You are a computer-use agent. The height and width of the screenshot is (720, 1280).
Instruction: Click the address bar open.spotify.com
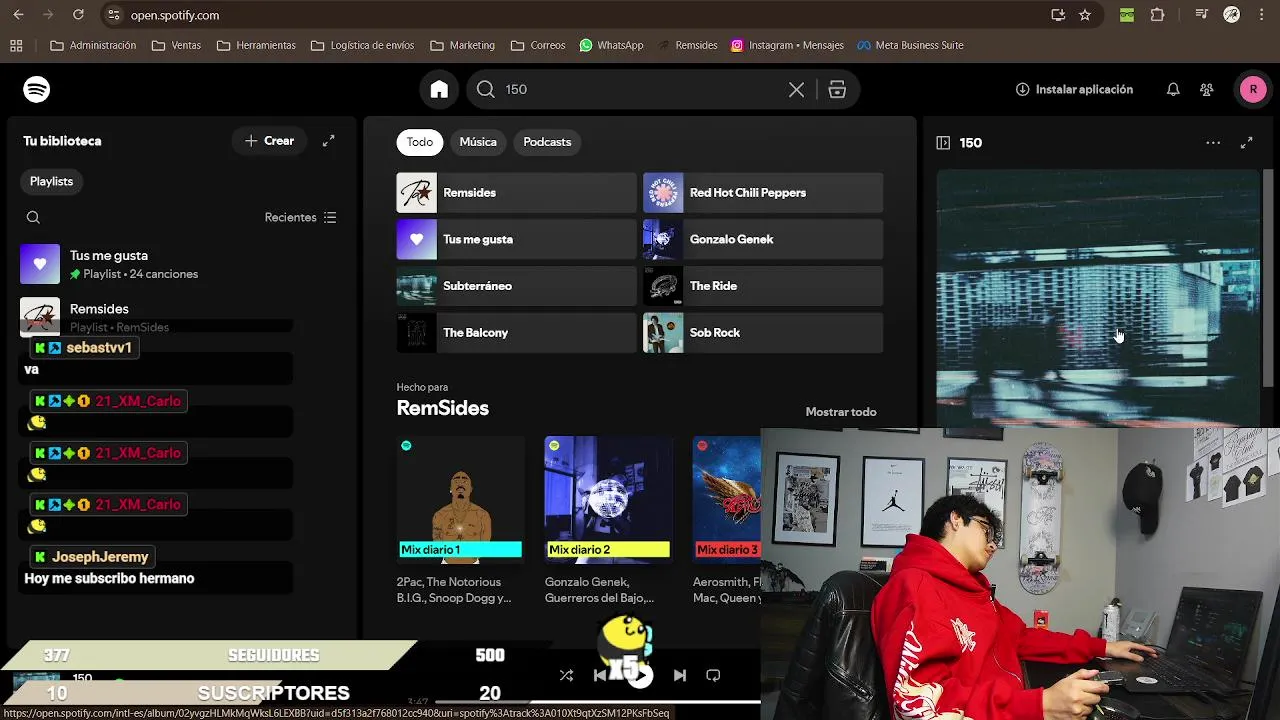click(175, 15)
